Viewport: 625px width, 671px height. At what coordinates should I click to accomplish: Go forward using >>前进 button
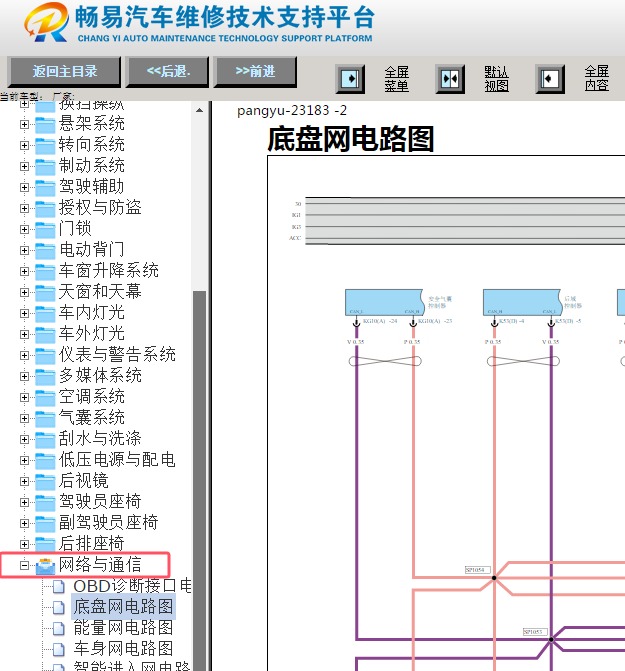pos(255,71)
